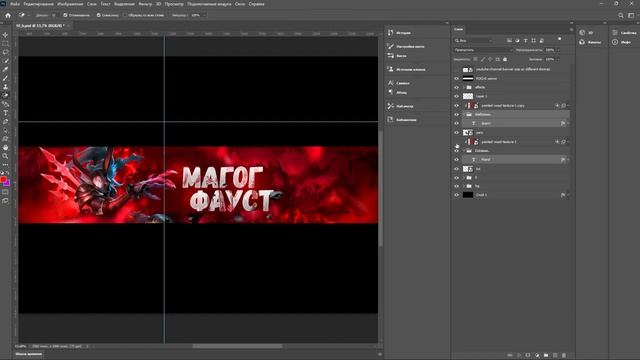Click the background purple color swatch
Viewport: 640px width, 360px height.
[x=7, y=184]
